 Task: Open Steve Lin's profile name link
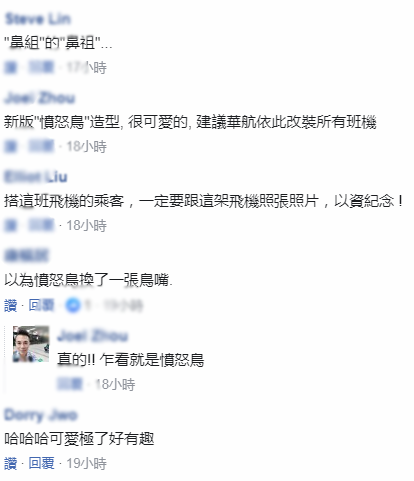pyautogui.click(x=38, y=19)
